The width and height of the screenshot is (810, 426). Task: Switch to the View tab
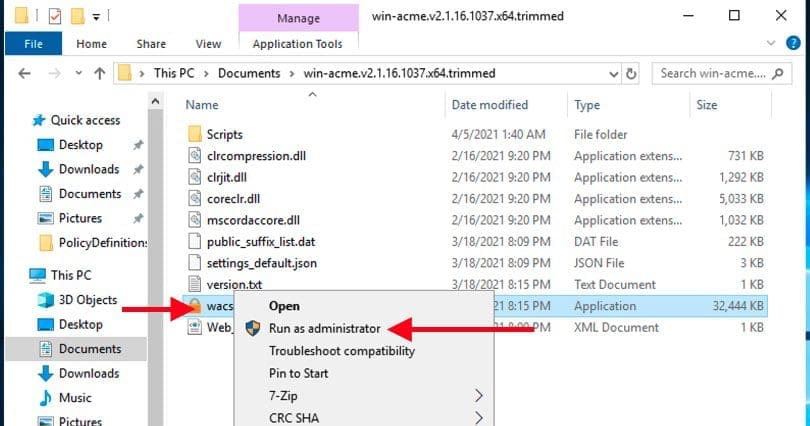[x=208, y=44]
